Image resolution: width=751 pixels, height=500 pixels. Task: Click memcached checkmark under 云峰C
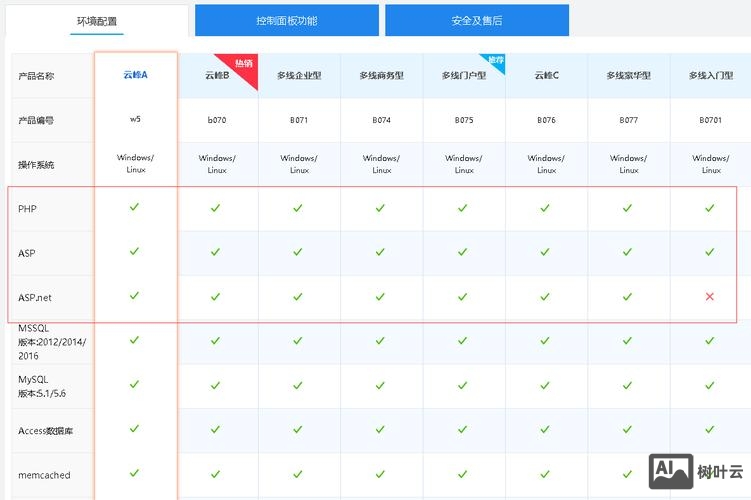tap(545, 474)
